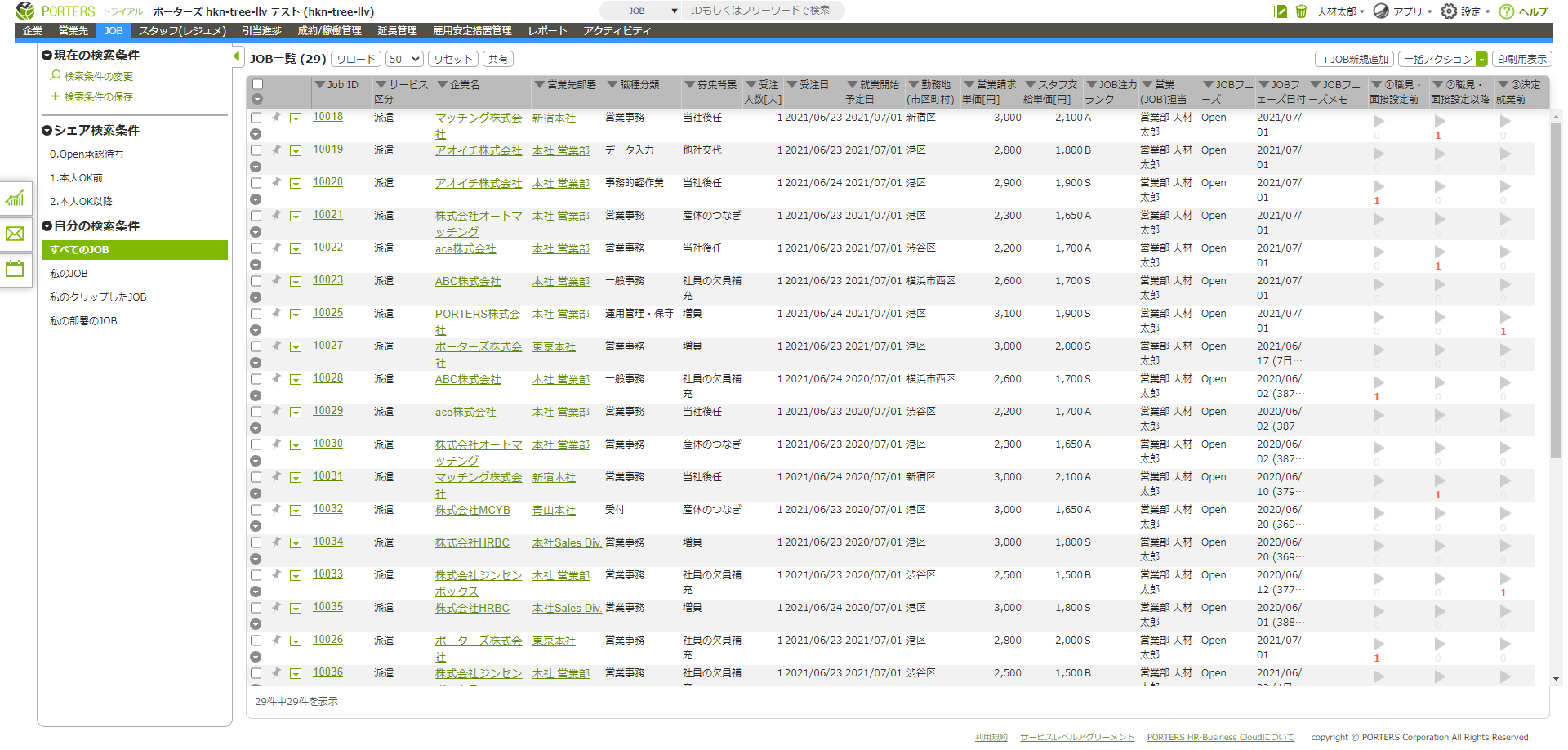Click the round gray icon under job 10023 checkbox
Image resolution: width=1568 pixels, height=750 pixels.
(x=256, y=297)
